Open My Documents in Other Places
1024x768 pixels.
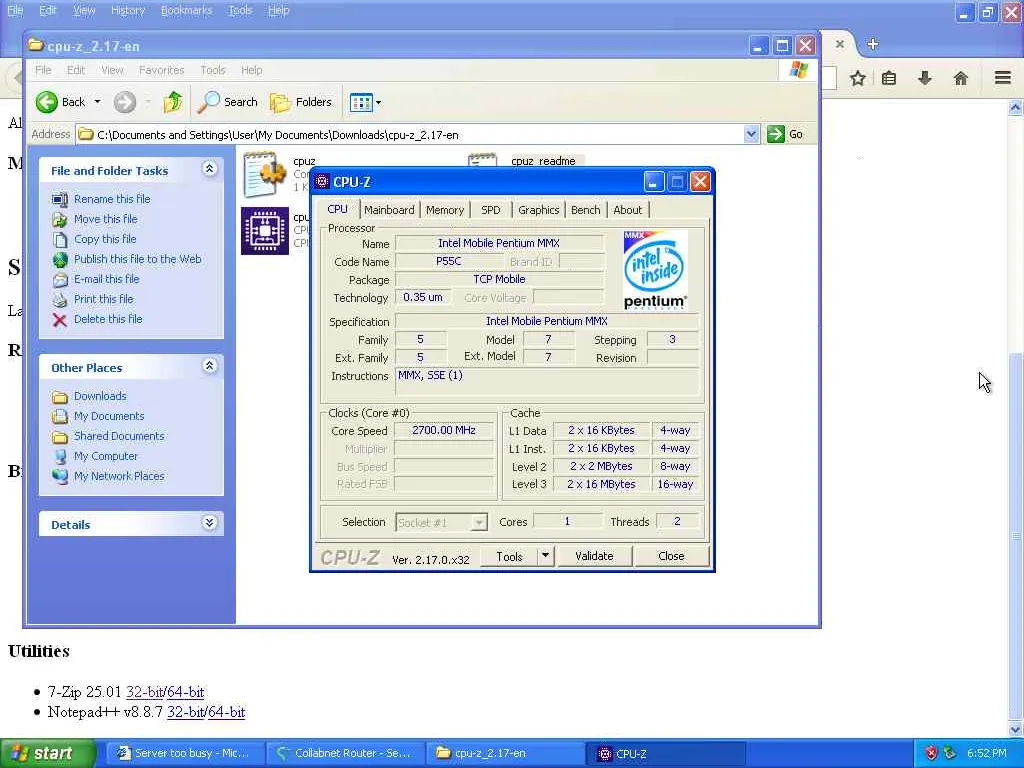(109, 416)
